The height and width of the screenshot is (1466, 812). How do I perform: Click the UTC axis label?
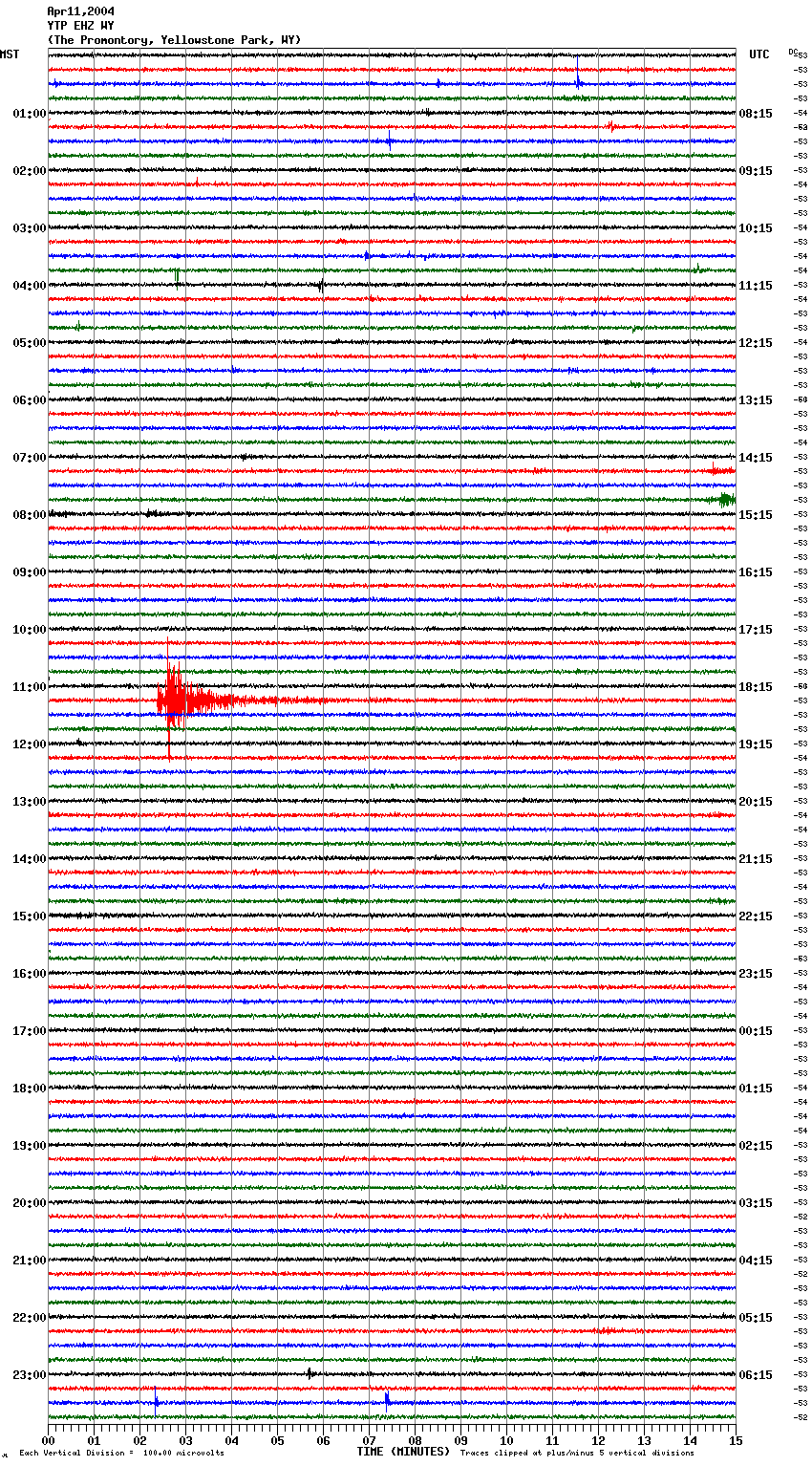[759, 54]
